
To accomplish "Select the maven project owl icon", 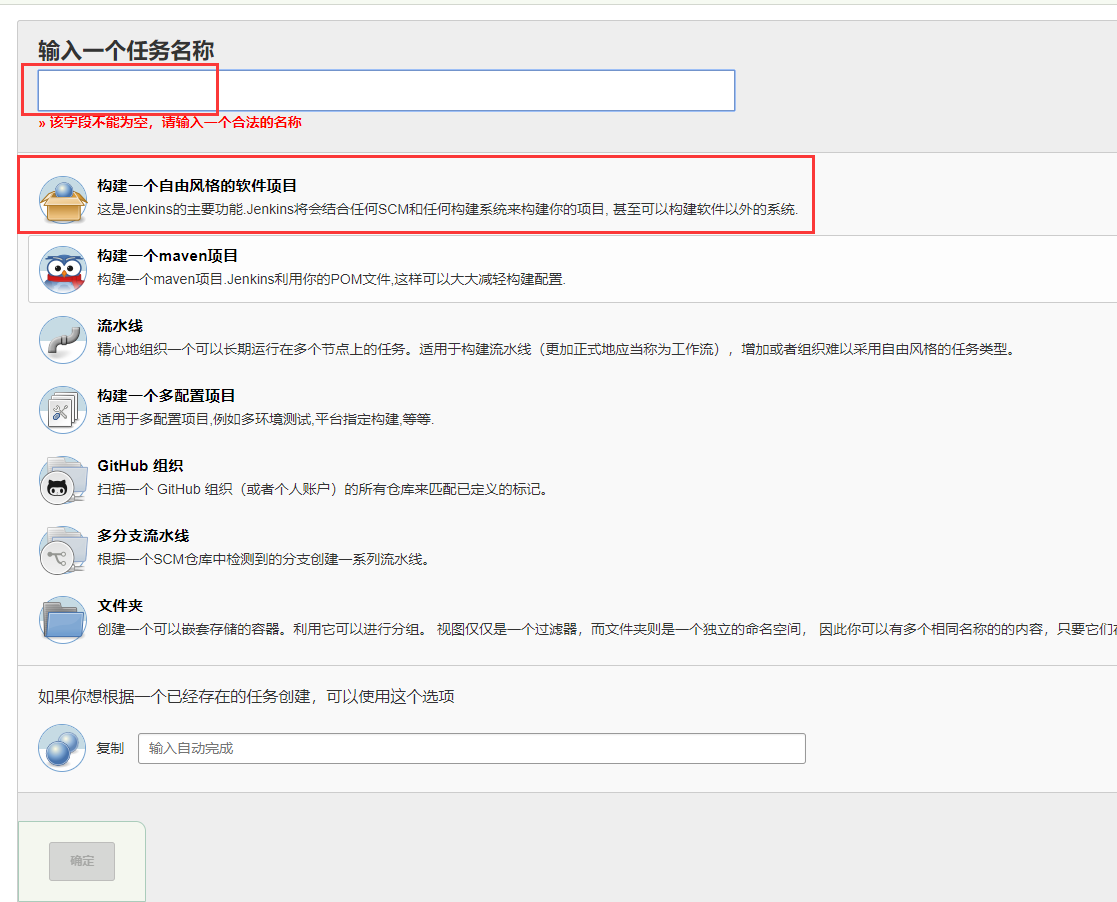I will pyautogui.click(x=63, y=269).
